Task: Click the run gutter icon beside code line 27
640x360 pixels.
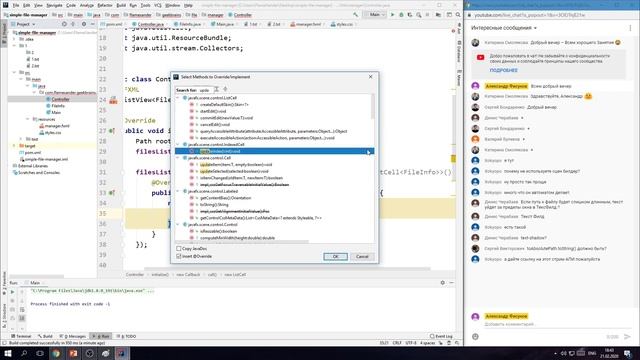Action: (x=111, y=131)
